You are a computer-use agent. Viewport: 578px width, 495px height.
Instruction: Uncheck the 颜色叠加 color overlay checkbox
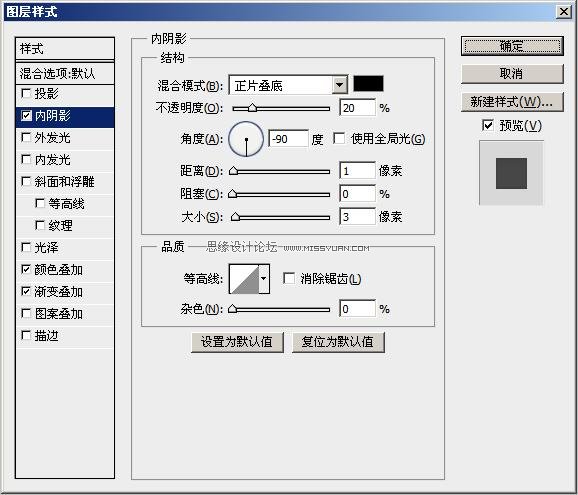26,269
